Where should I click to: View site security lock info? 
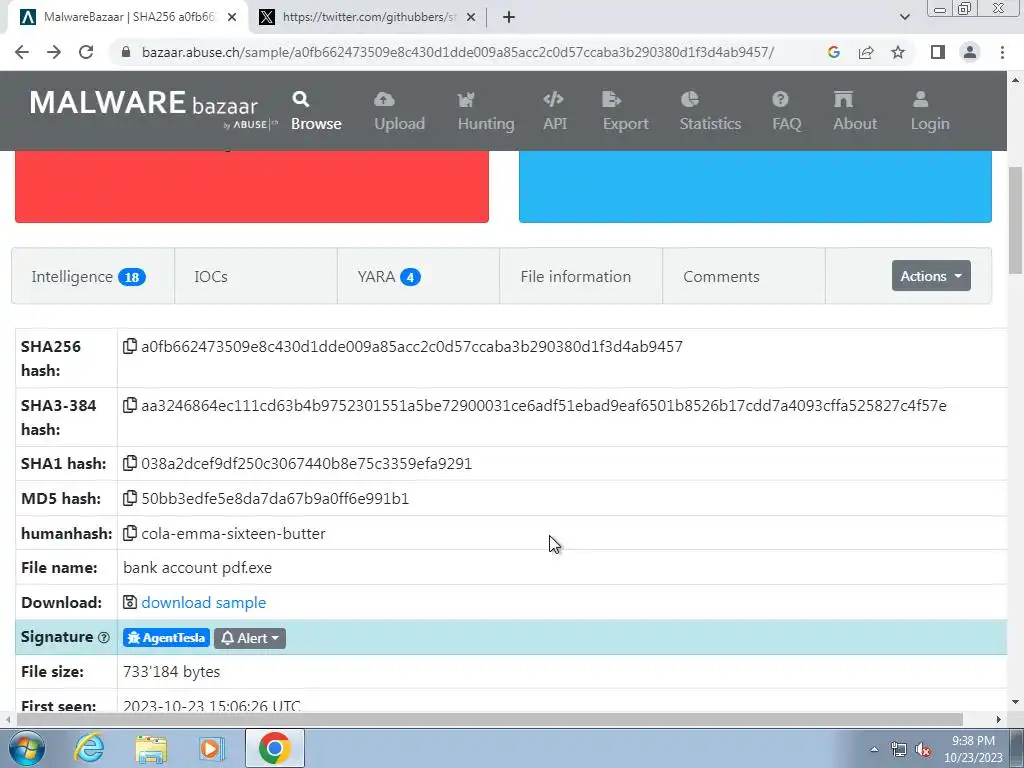click(x=126, y=52)
